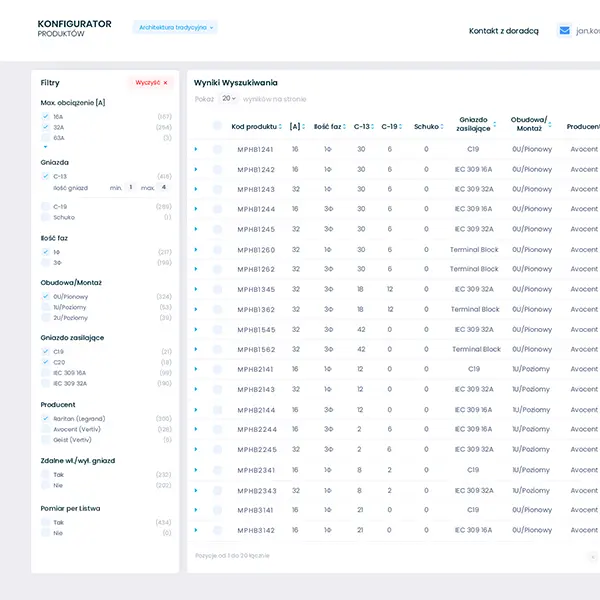
Task: Sort by C-19 column sort icon
Action: (x=402, y=127)
